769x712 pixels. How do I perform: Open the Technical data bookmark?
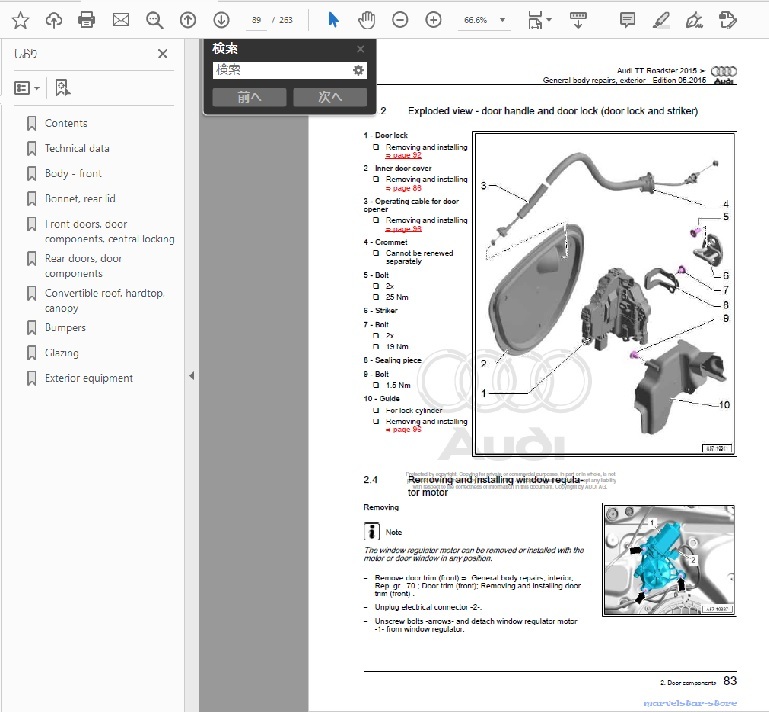77,148
